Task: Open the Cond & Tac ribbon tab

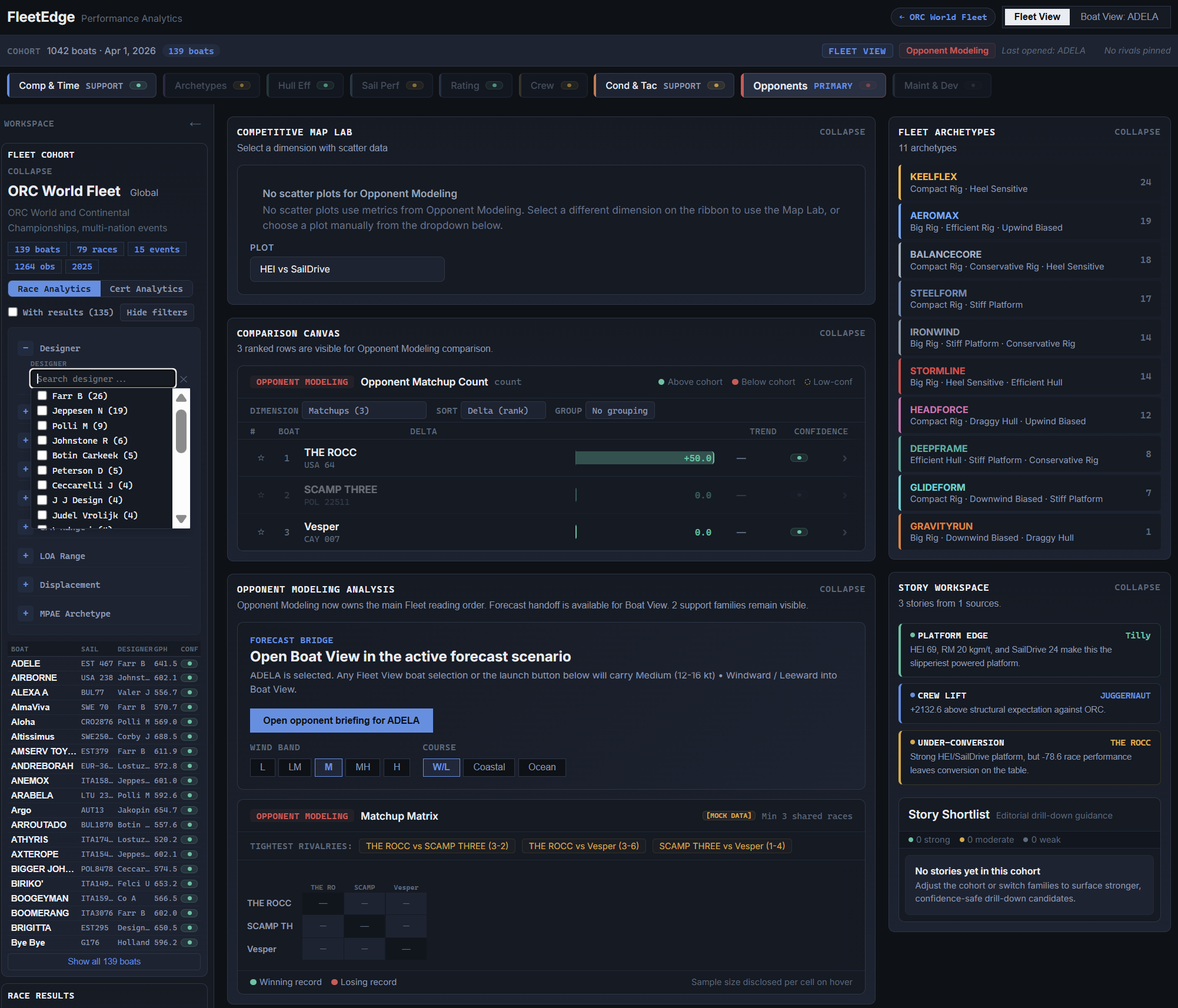Action: coord(664,85)
